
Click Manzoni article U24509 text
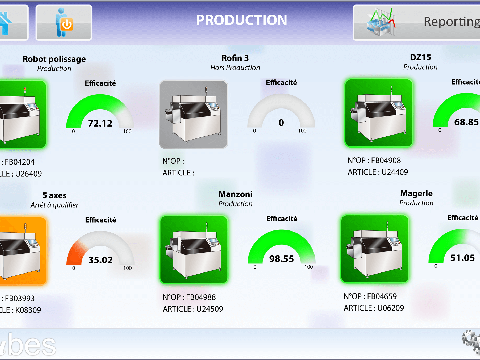click(x=193, y=309)
